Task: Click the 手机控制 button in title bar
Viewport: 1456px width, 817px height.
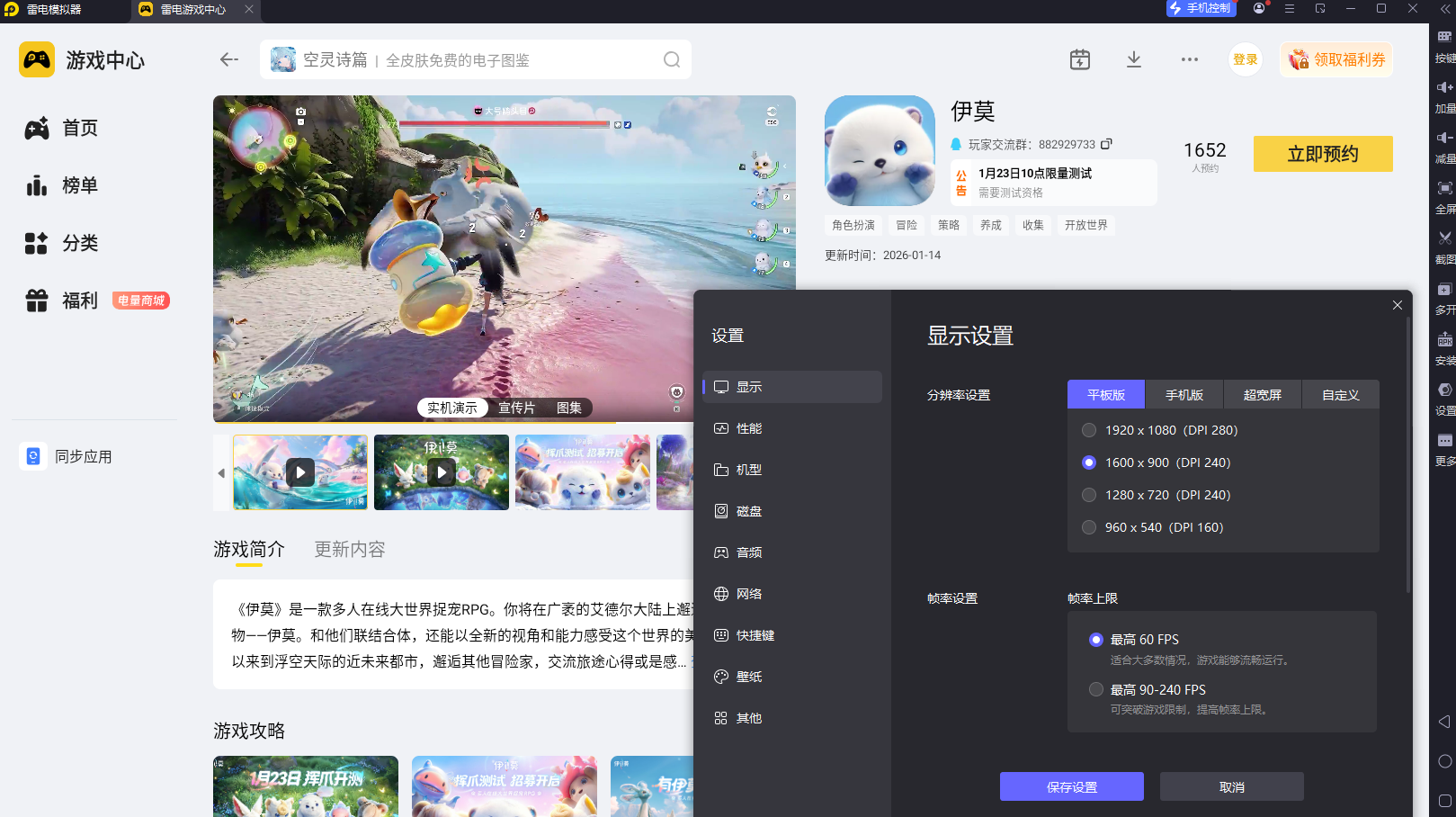Action: click(1201, 8)
